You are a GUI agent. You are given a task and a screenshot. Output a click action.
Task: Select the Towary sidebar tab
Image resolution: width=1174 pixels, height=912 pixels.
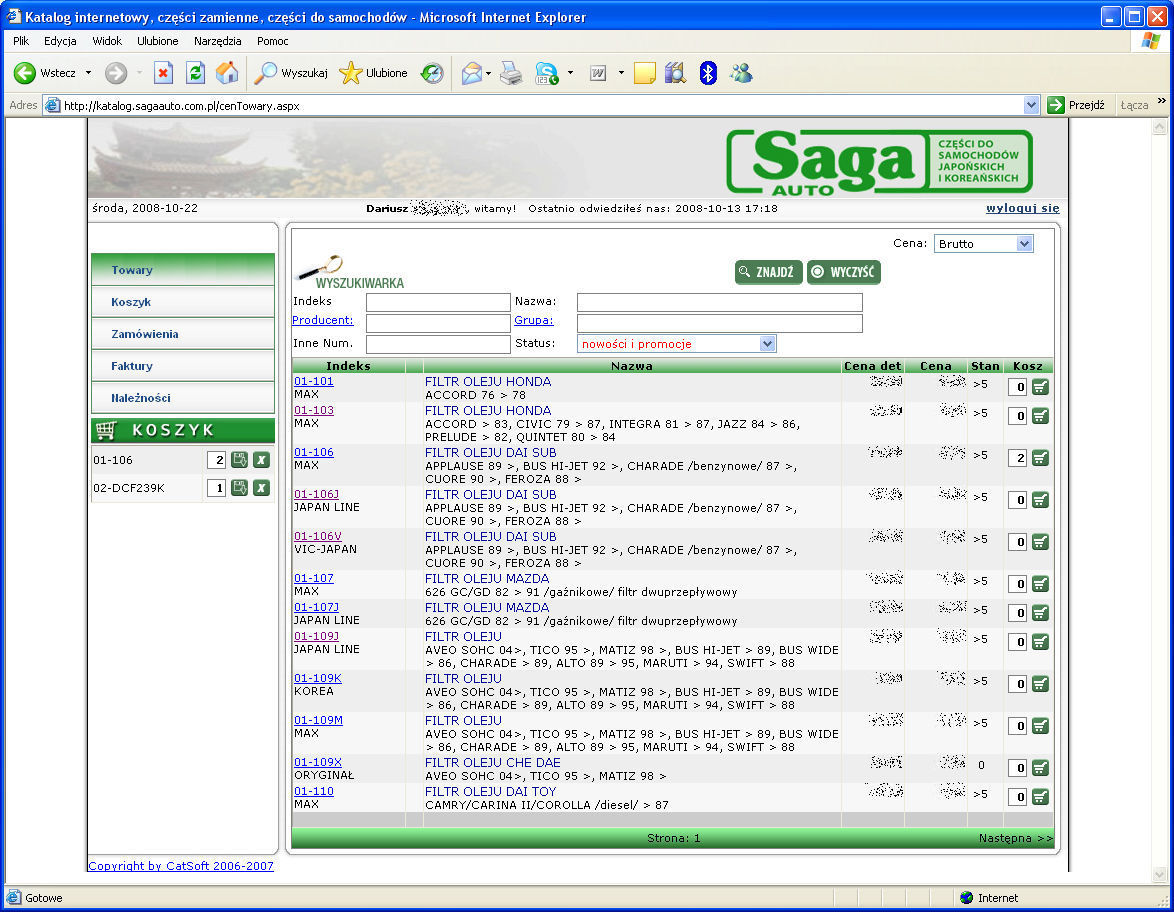coord(183,270)
